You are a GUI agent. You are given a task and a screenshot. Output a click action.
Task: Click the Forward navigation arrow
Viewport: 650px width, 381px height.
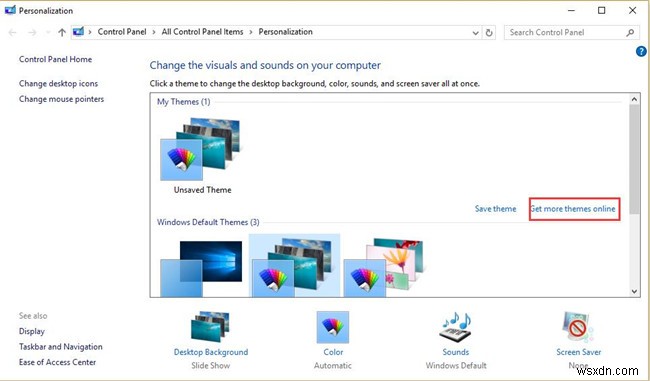coord(32,32)
